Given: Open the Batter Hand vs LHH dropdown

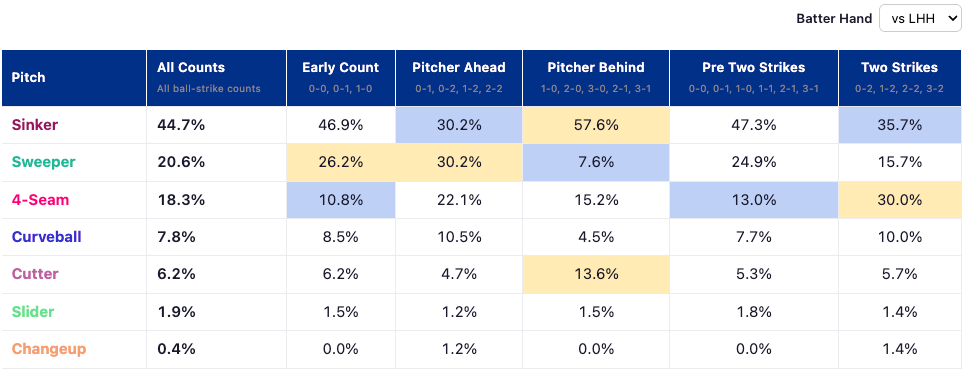Looking at the screenshot, I should [x=919, y=18].
